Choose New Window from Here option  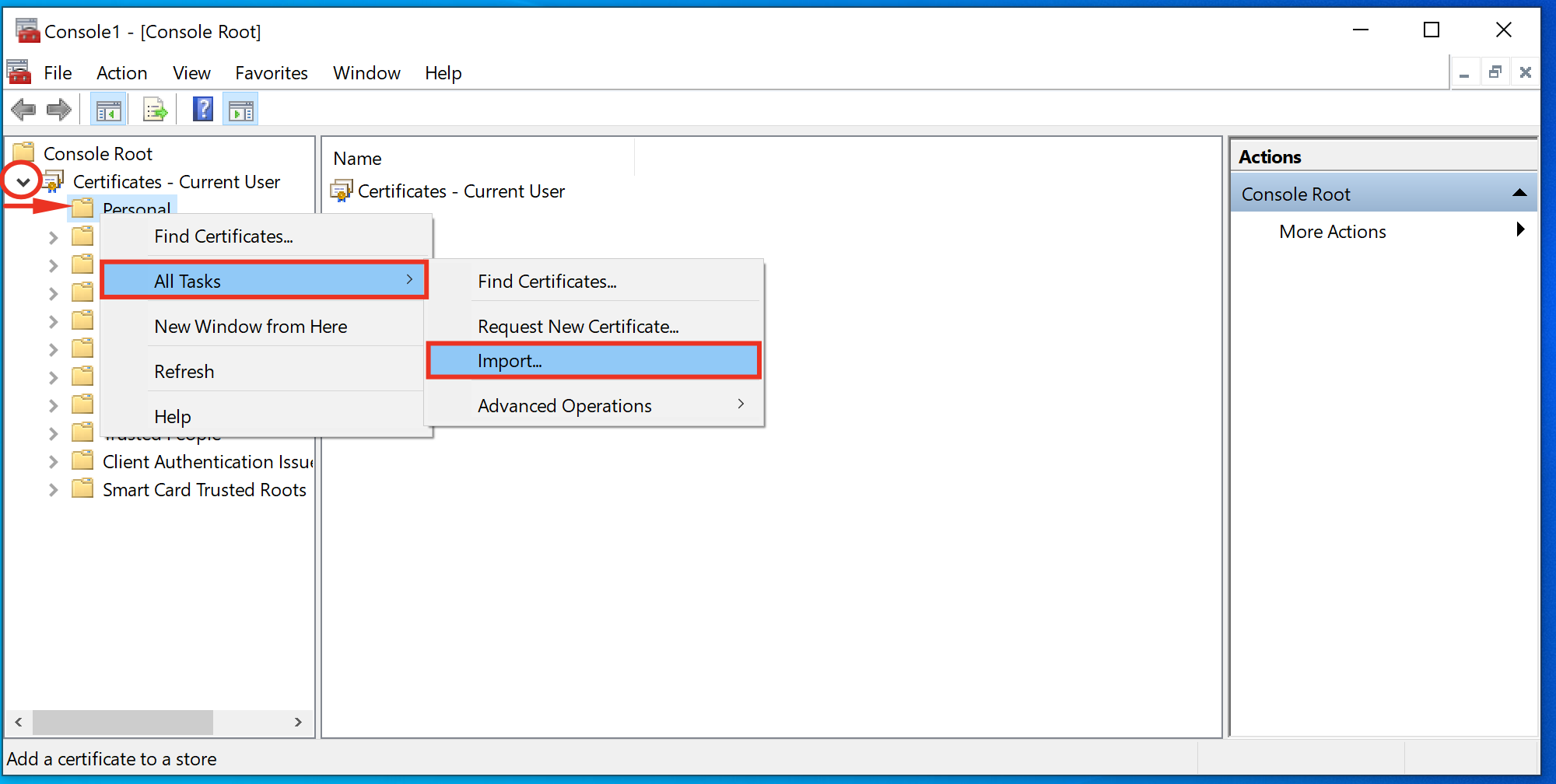coord(251,327)
